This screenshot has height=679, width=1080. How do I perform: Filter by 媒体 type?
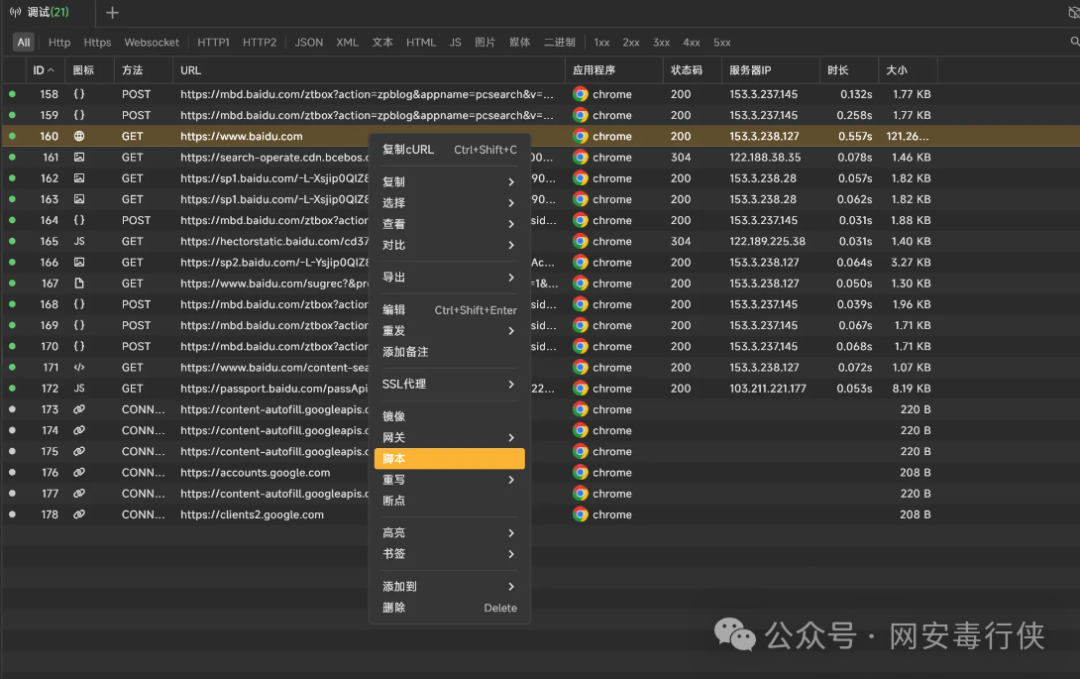pyautogui.click(x=520, y=42)
